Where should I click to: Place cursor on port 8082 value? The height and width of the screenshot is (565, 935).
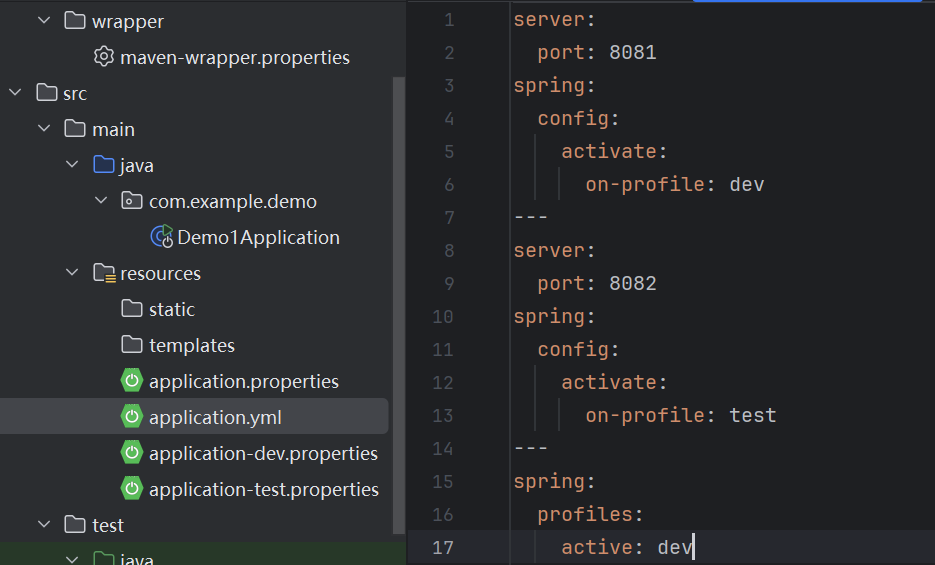tap(632, 283)
